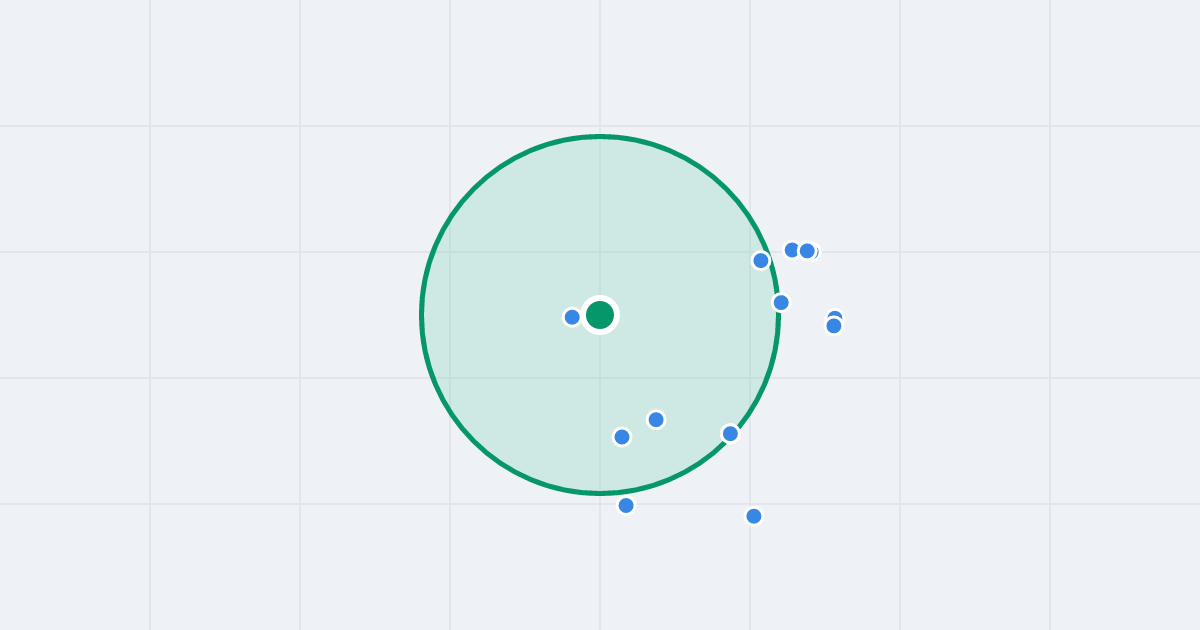
Task: Select the blue dot on the circle's lower-right edge
Action: [730, 433]
